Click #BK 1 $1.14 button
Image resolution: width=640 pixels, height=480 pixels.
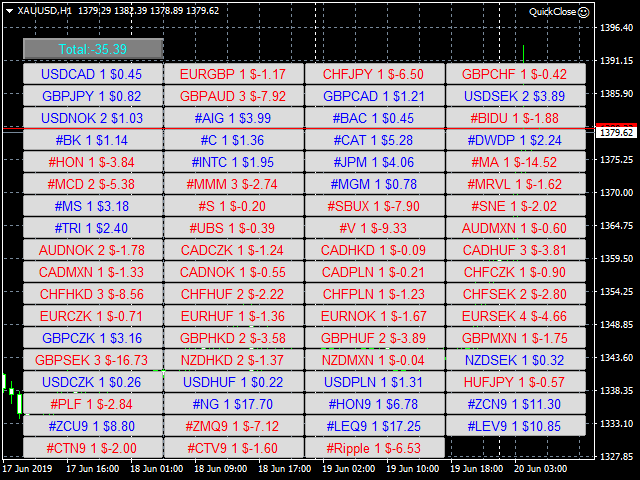tap(93, 140)
